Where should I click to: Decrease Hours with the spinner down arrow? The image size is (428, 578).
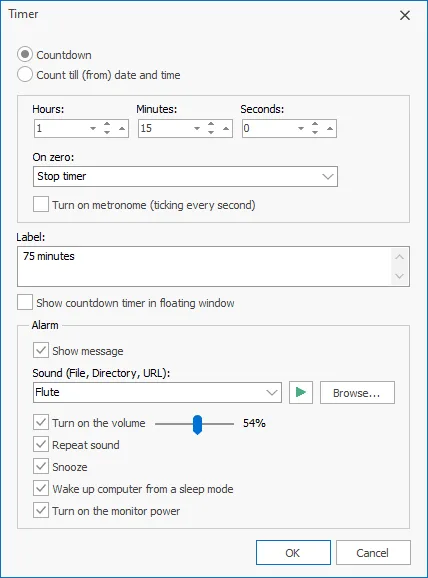tap(107, 132)
